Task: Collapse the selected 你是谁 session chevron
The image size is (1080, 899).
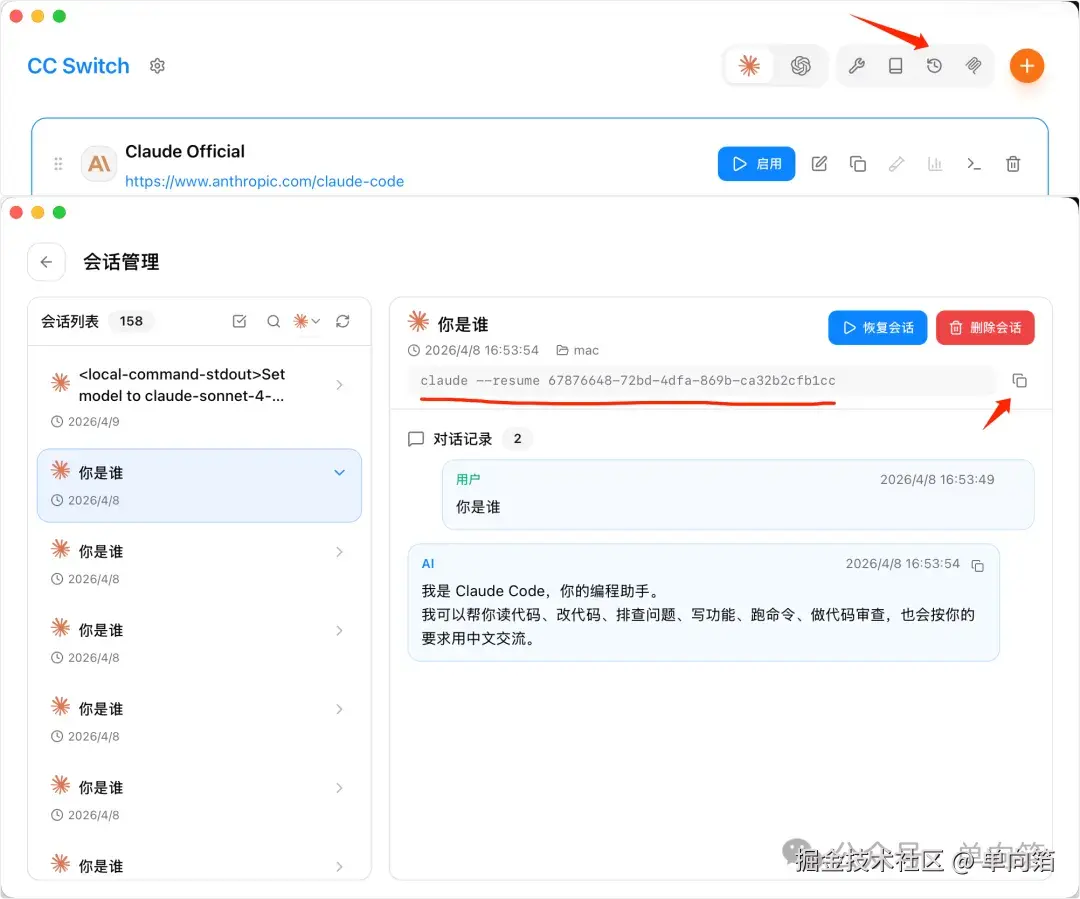Action: pyautogui.click(x=339, y=473)
